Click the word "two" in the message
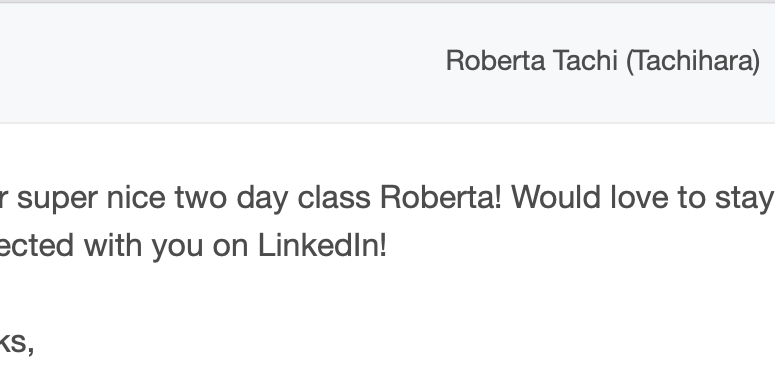The width and height of the screenshot is (775, 368). tap(201, 198)
